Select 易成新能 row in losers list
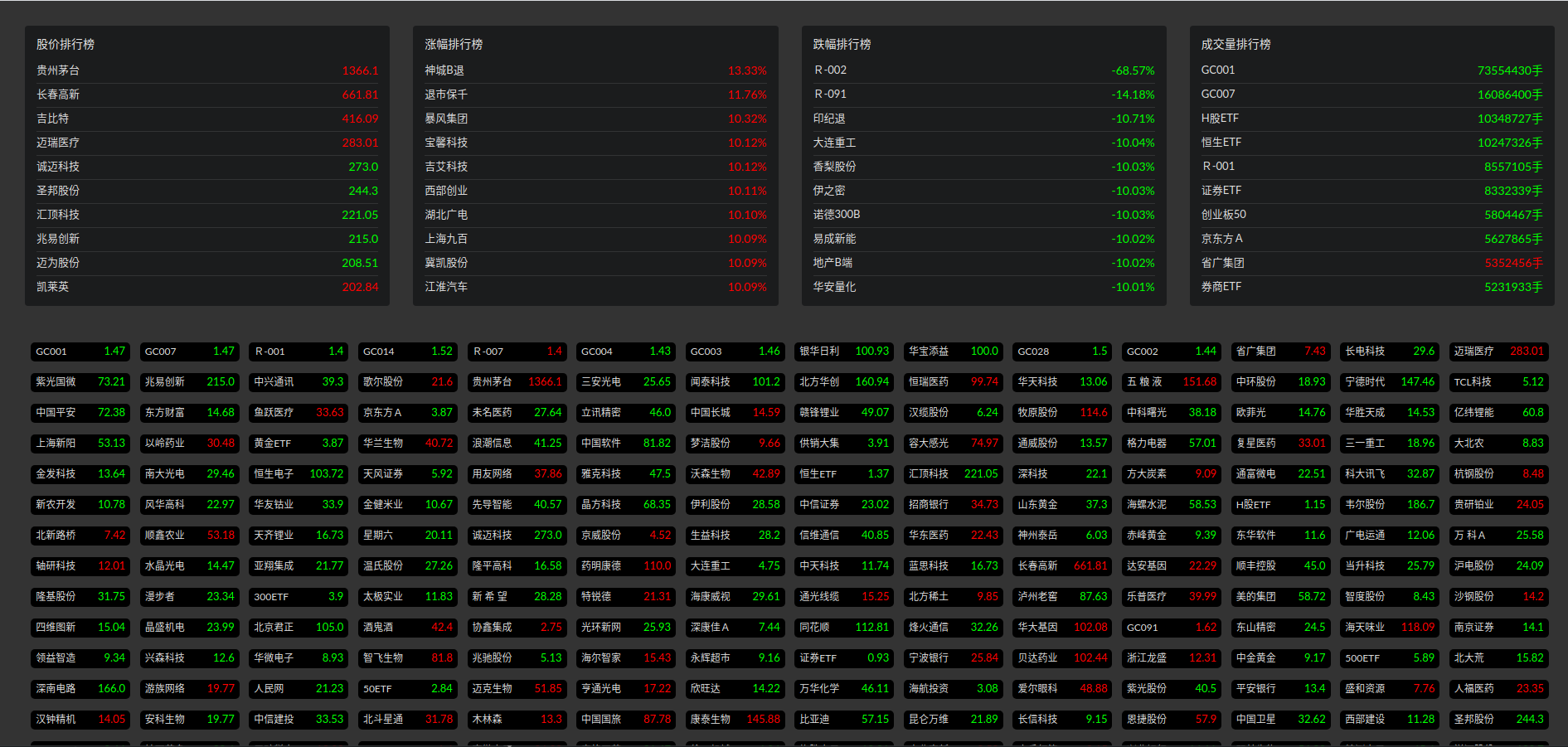Viewport: 1568px width, 747px height. 983,239
